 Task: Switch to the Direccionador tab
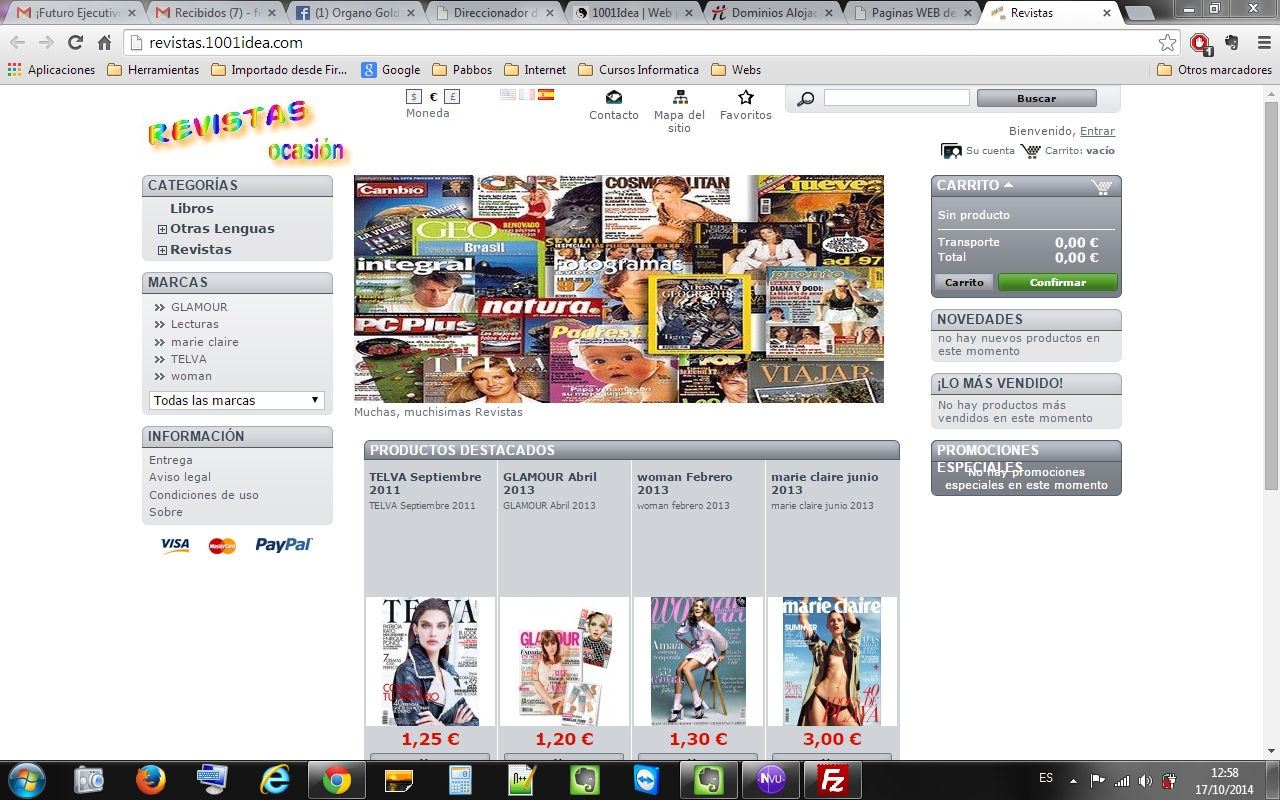pos(495,13)
